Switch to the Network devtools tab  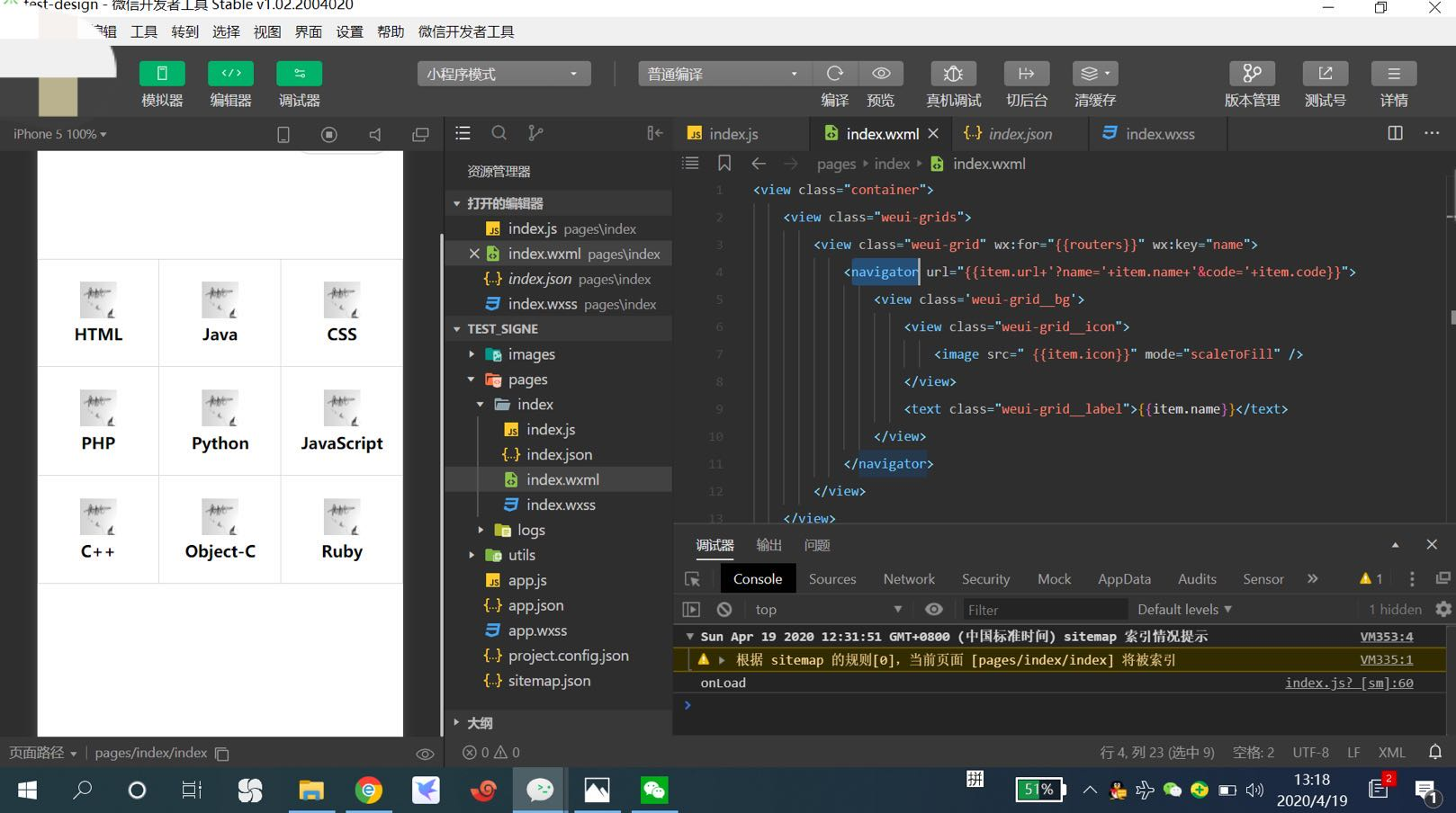pyautogui.click(x=909, y=579)
